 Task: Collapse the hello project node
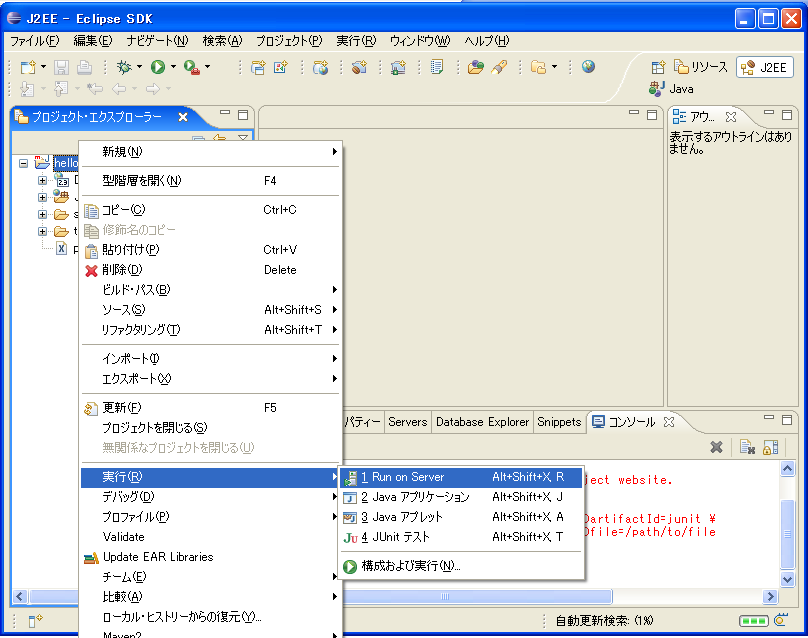pos(22,162)
